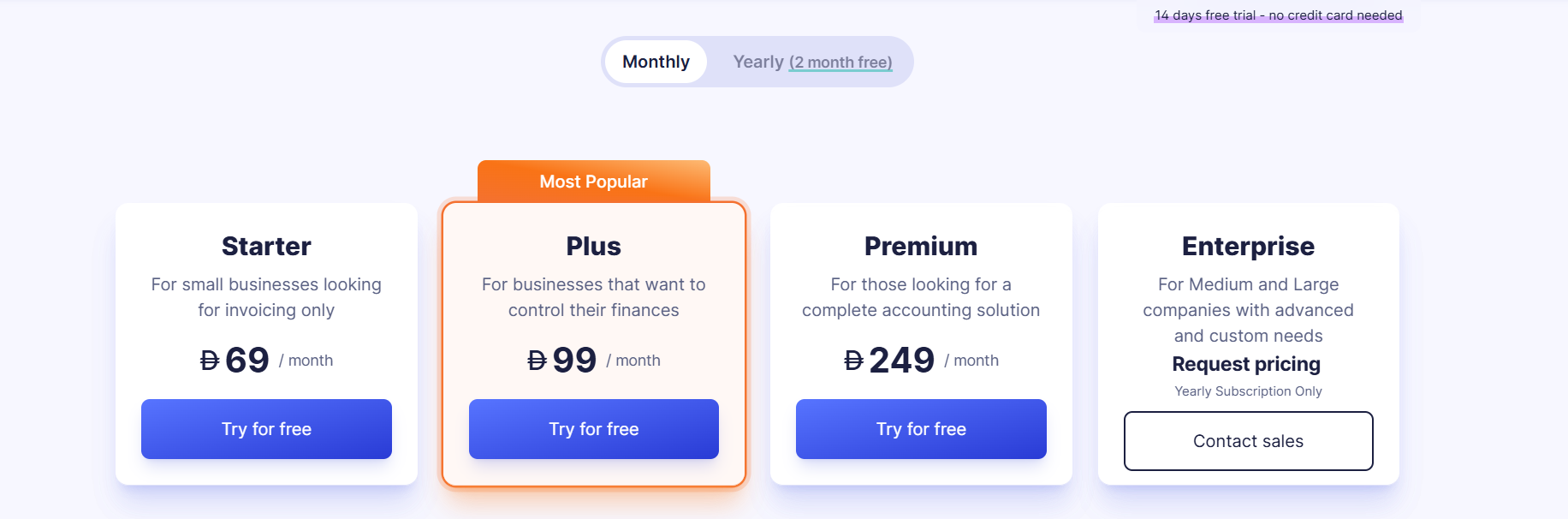1568x519 pixels.
Task: Click the underlined "2 month free" text
Action: [x=840, y=63]
